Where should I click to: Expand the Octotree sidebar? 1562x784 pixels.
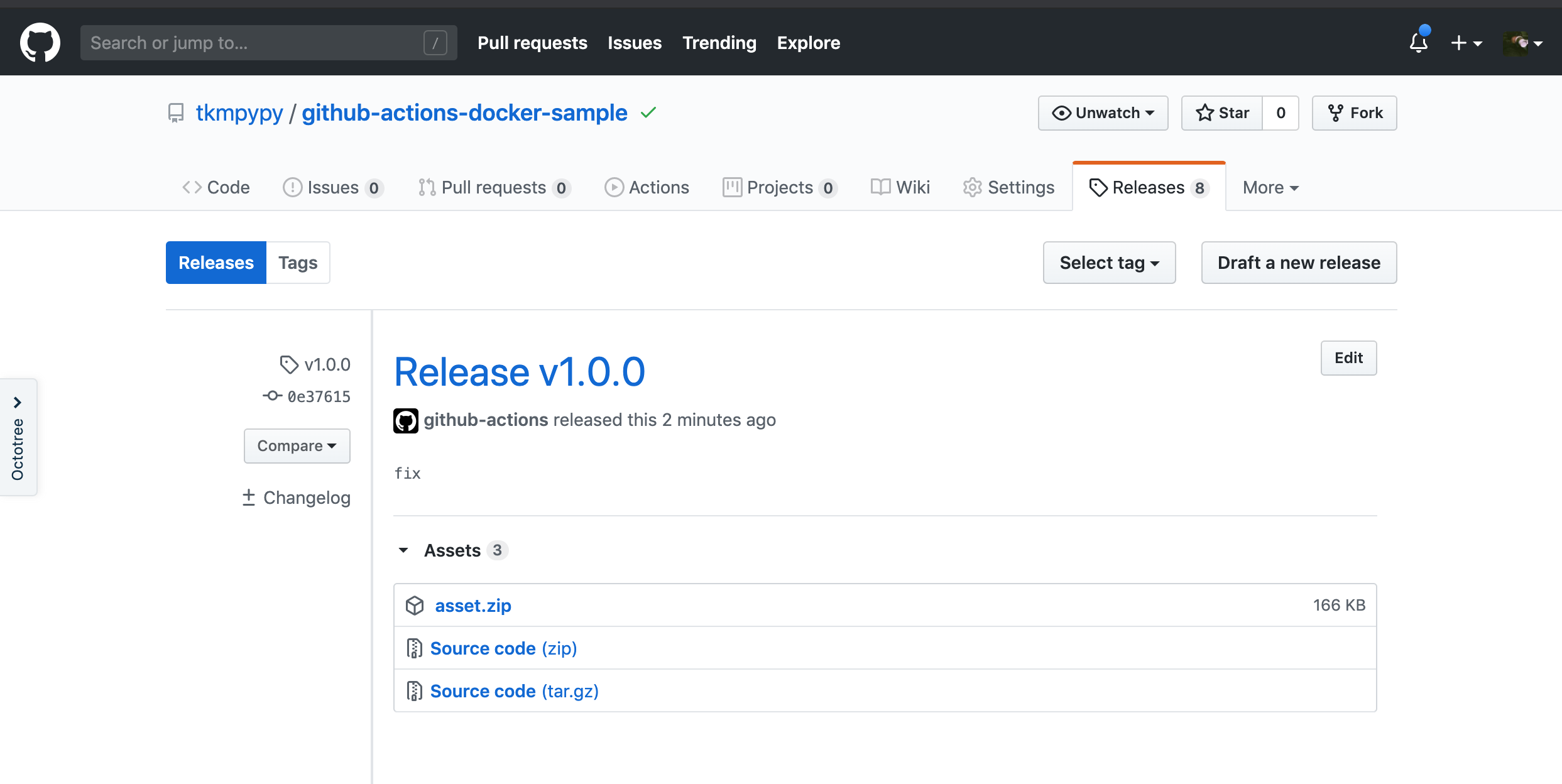tap(18, 437)
